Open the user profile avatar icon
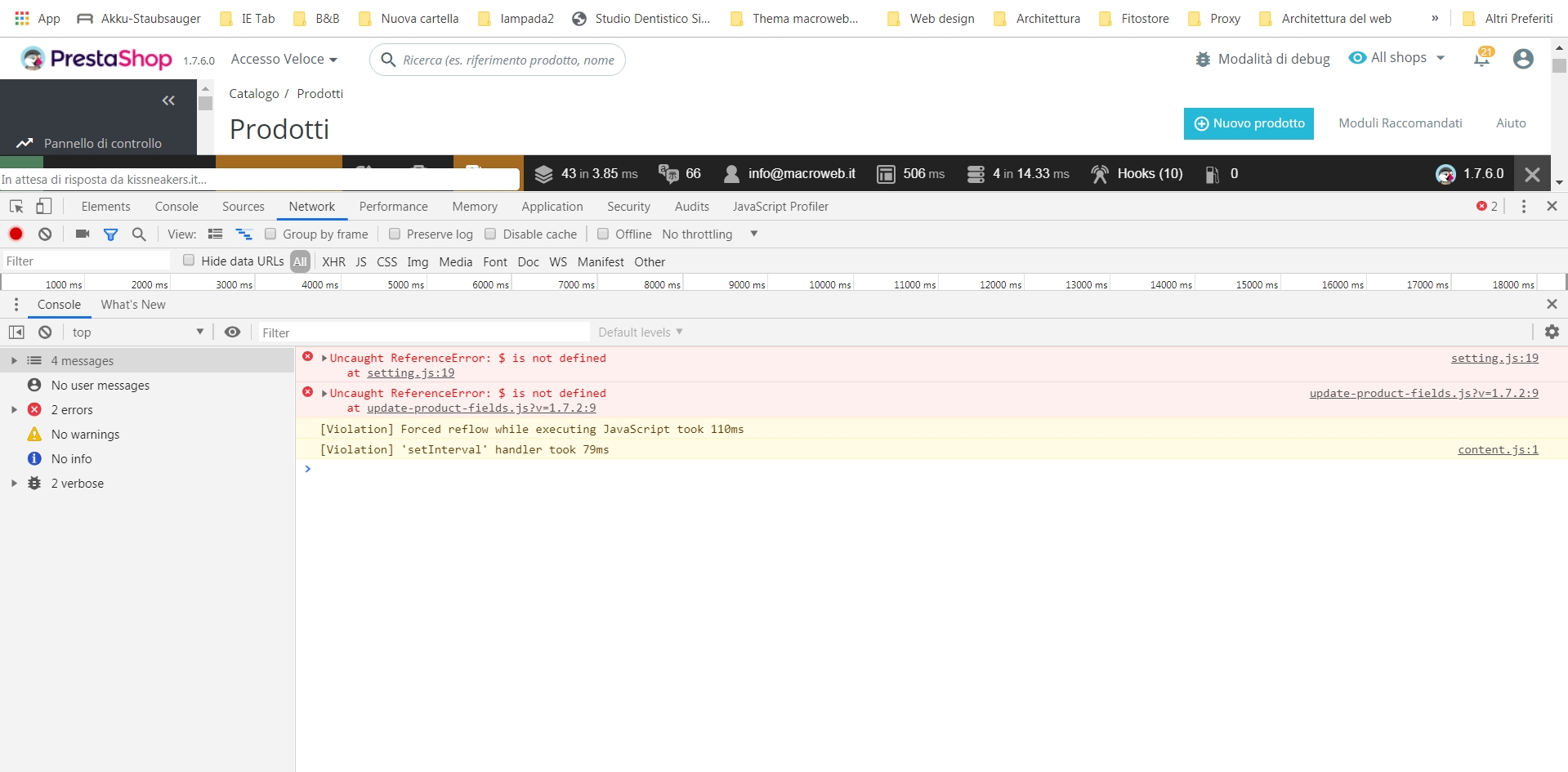The width and height of the screenshot is (1568, 772). coord(1523,59)
